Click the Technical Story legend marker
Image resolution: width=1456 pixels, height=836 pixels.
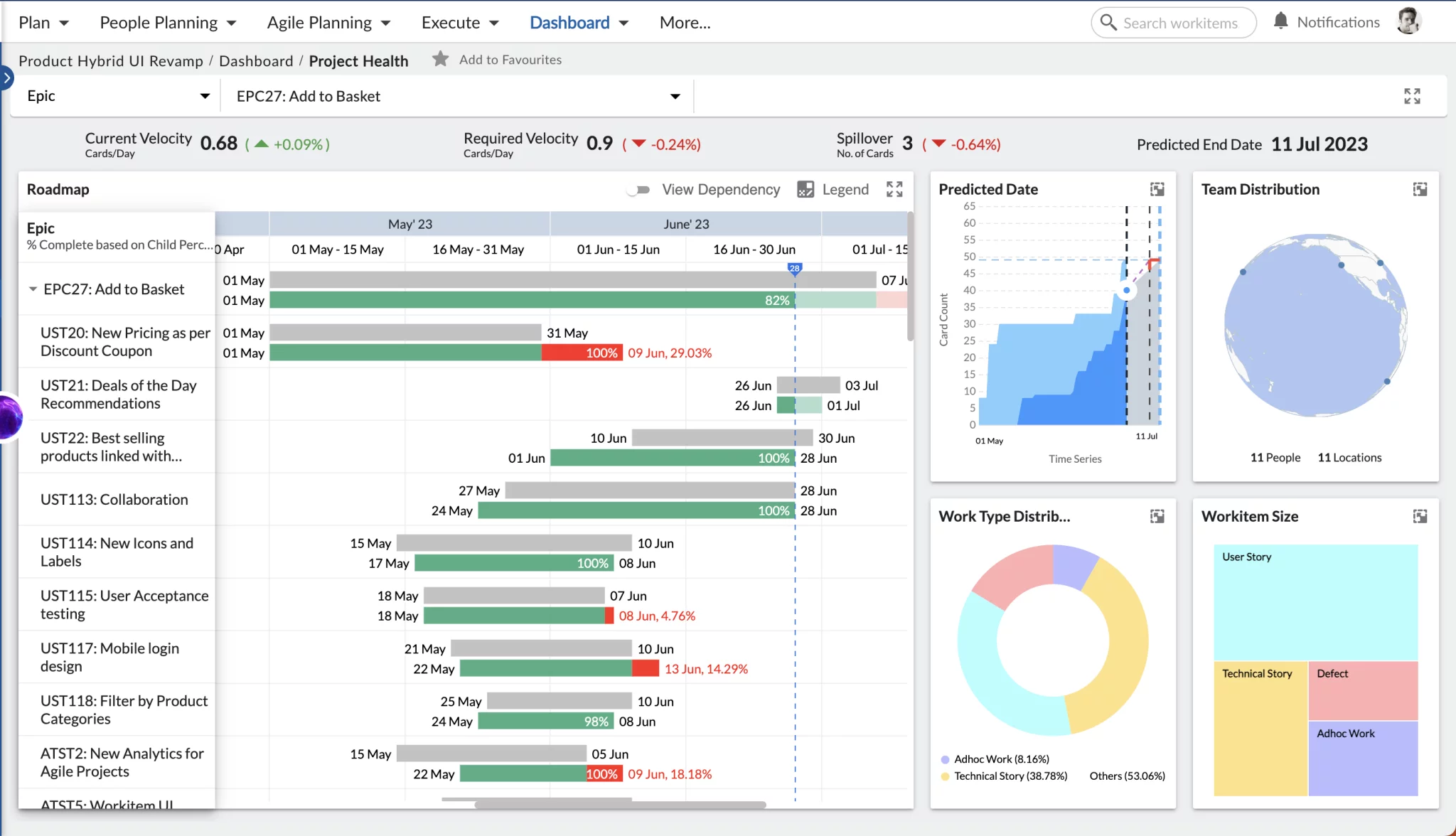pyautogui.click(x=943, y=776)
